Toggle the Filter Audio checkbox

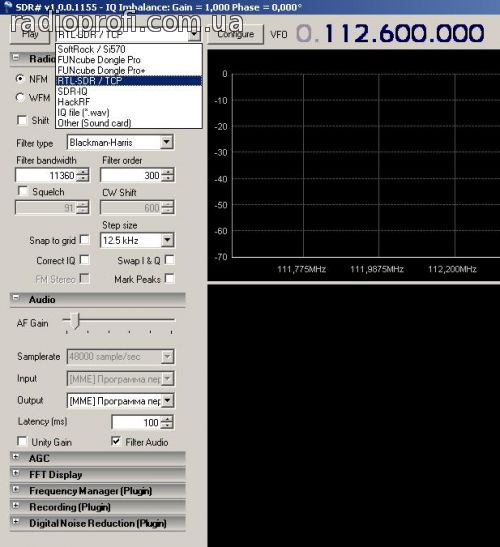pyautogui.click(x=116, y=441)
